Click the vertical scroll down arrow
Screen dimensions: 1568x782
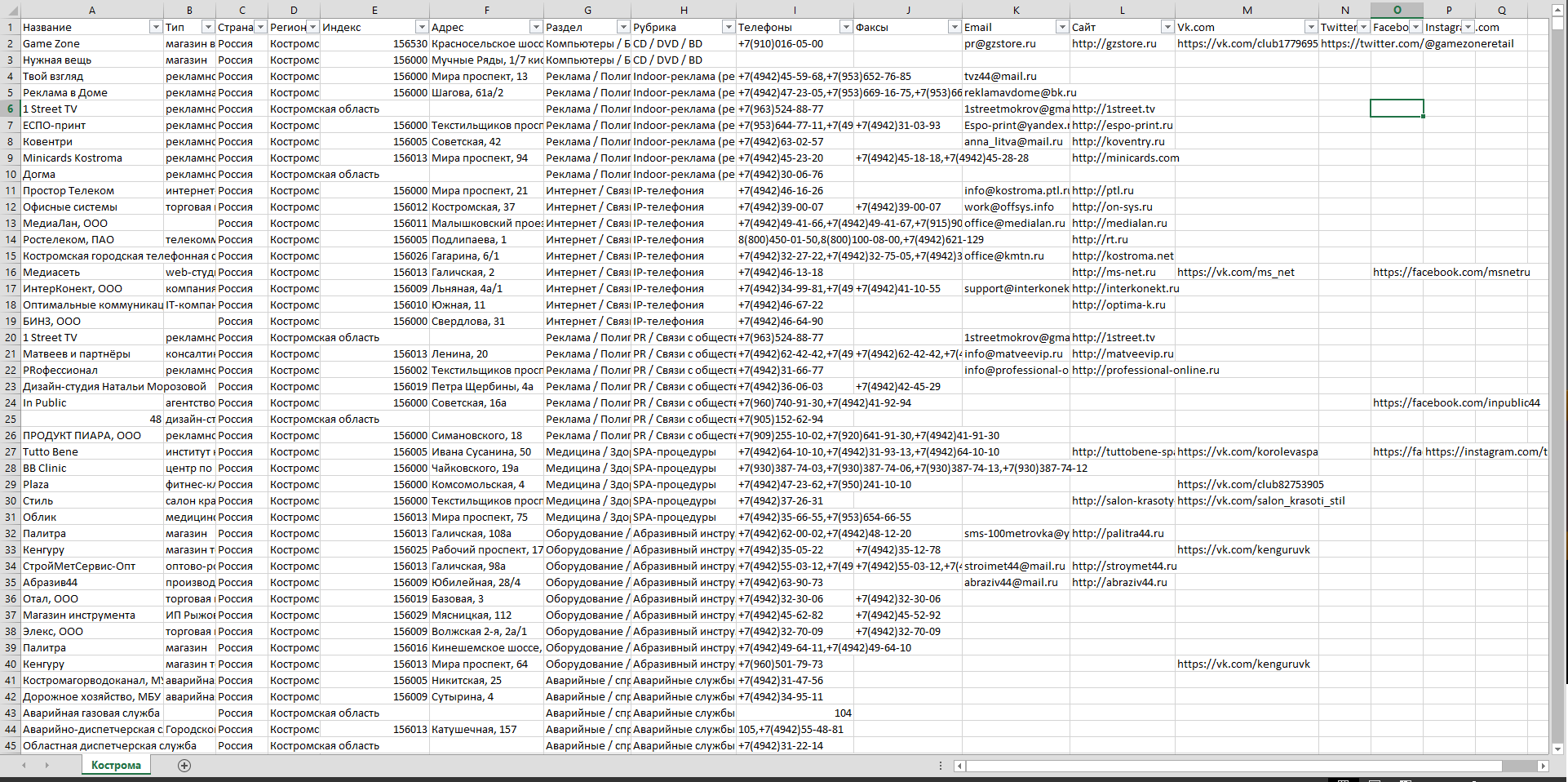point(1557,748)
